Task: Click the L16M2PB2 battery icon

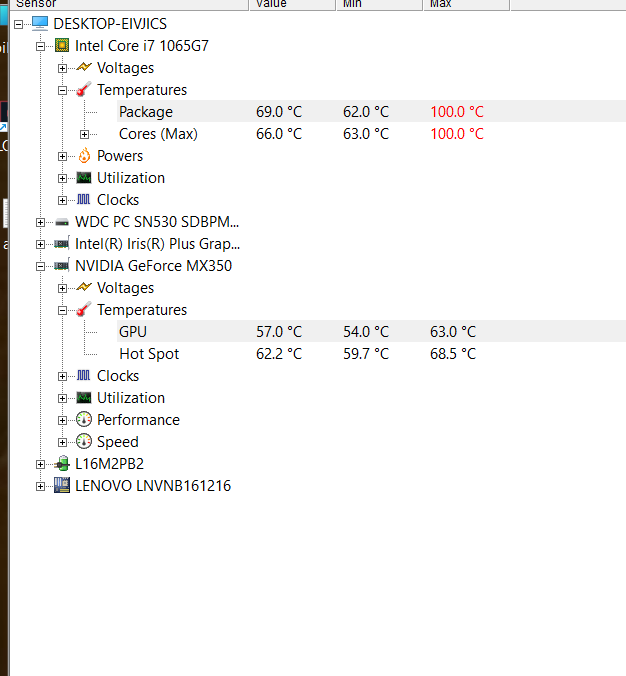Action: pos(62,463)
